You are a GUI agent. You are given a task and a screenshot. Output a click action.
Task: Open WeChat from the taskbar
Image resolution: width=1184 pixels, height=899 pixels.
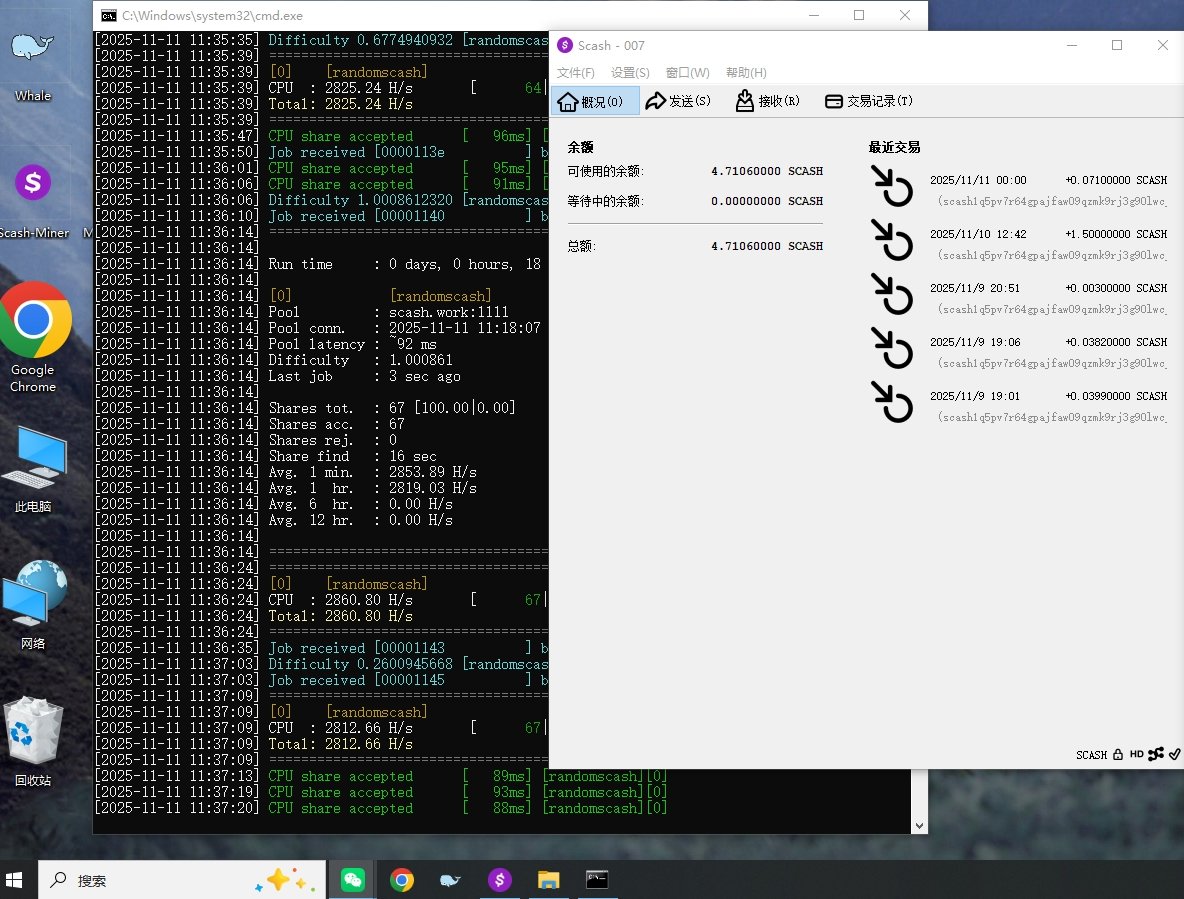click(353, 880)
